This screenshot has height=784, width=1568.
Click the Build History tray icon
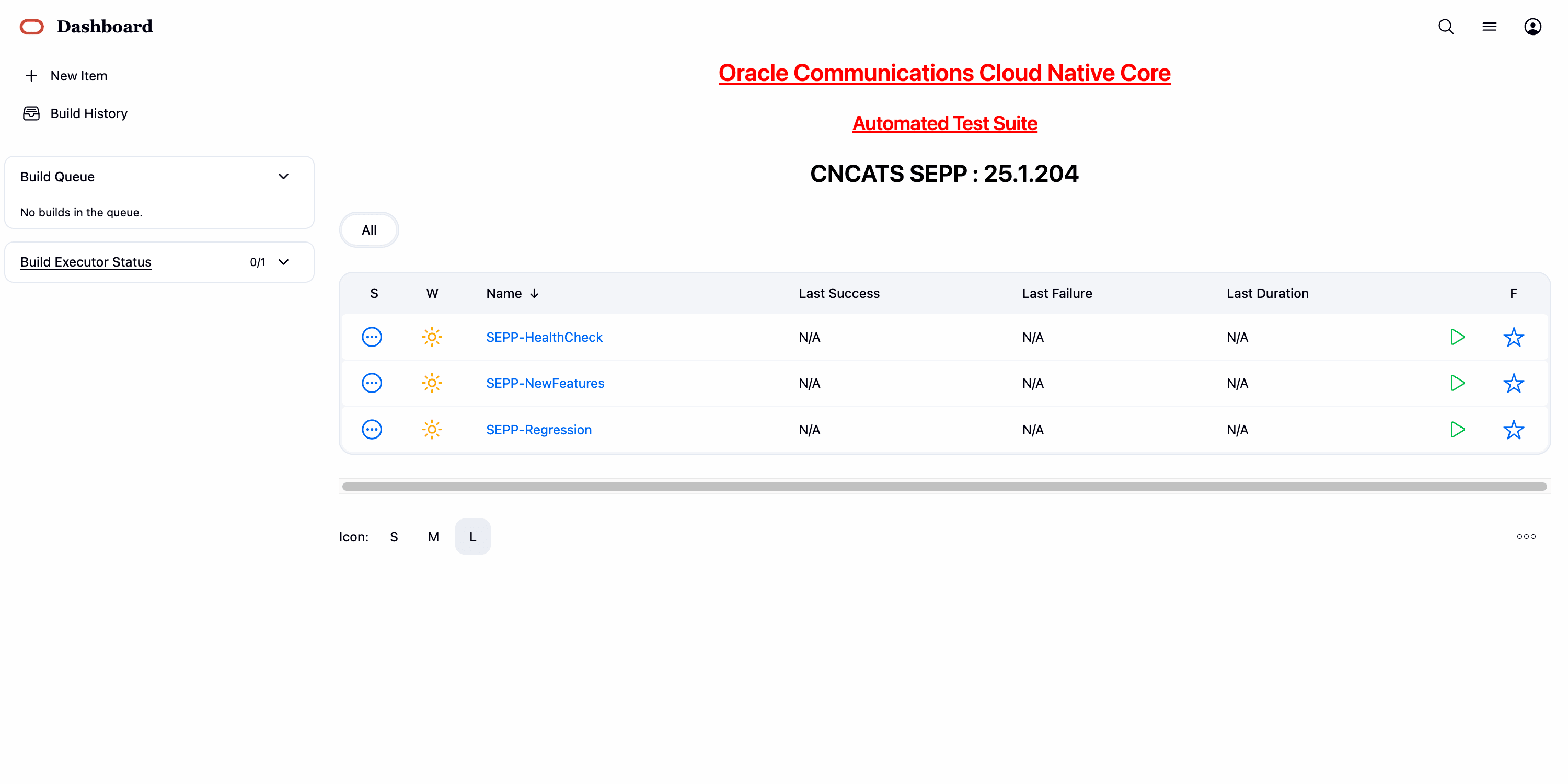click(x=31, y=113)
